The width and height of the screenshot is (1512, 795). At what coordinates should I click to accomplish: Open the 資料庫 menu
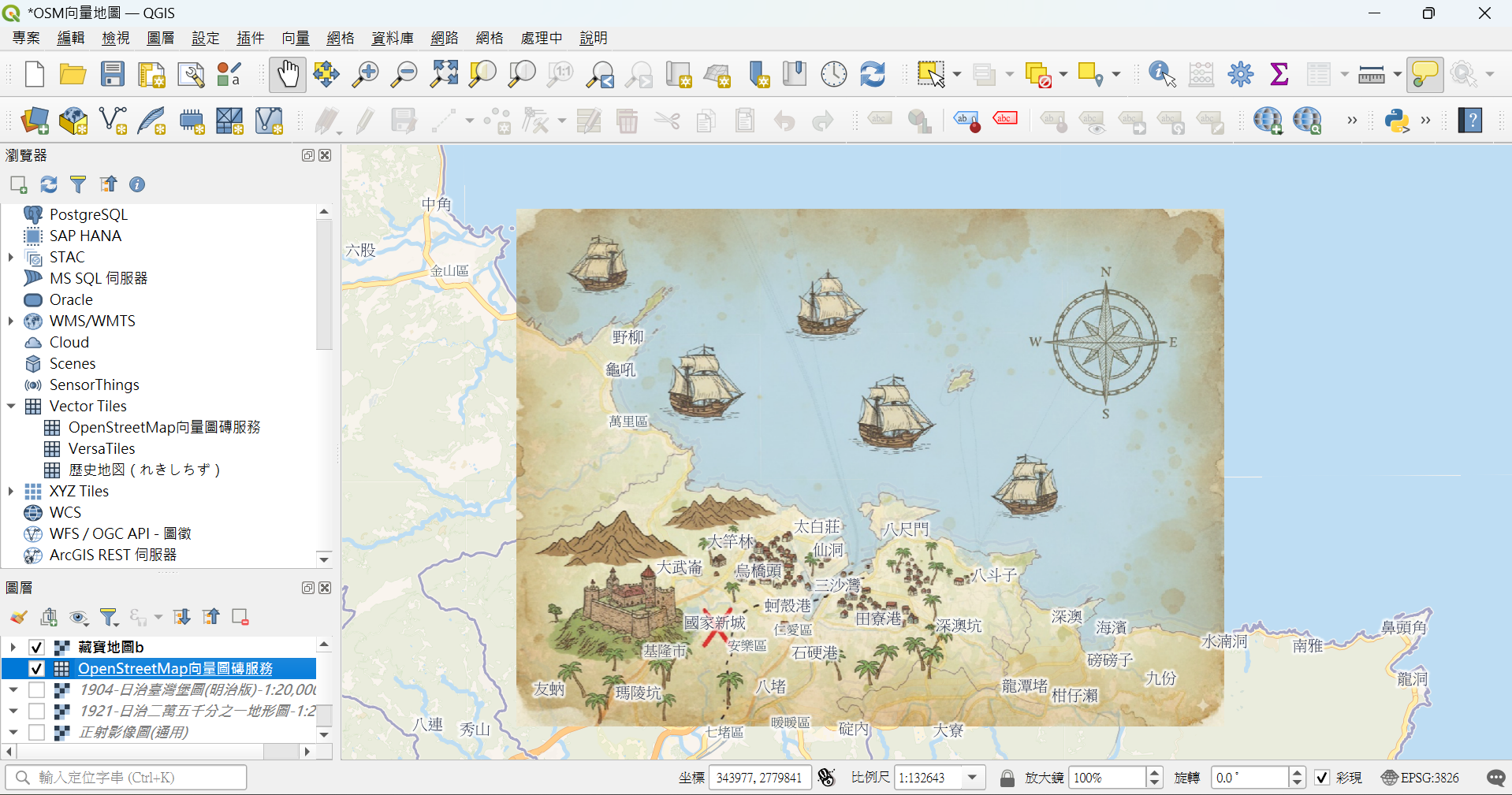(x=393, y=39)
